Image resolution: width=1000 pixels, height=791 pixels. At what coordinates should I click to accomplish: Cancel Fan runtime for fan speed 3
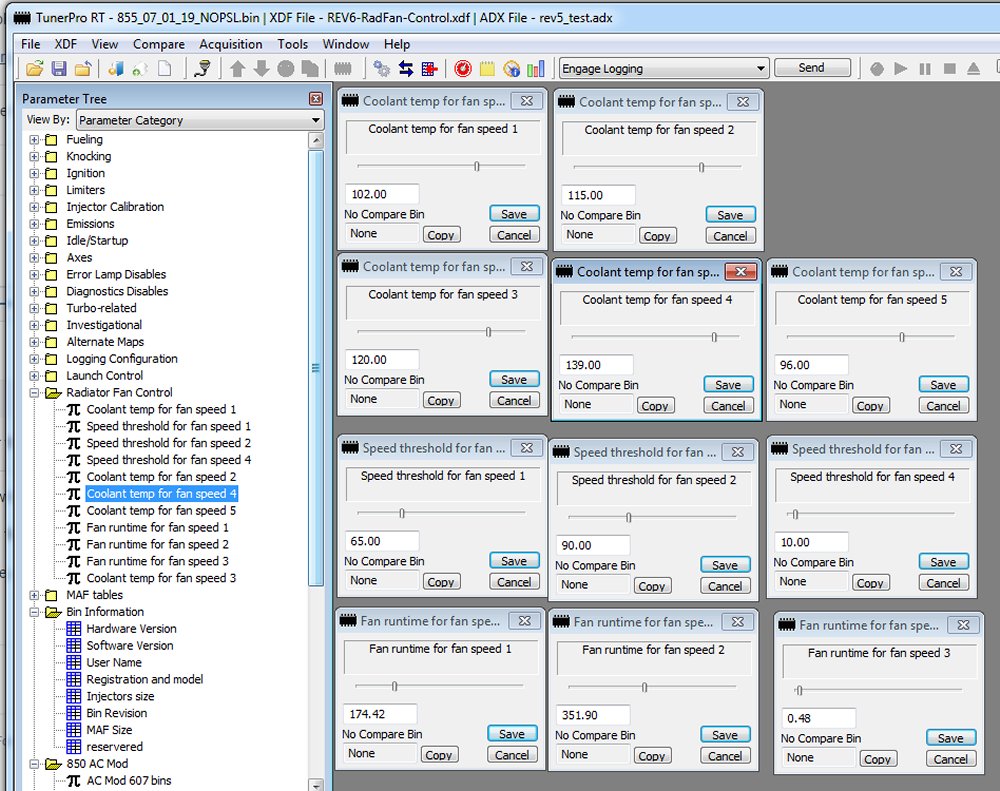pyautogui.click(x=950, y=759)
